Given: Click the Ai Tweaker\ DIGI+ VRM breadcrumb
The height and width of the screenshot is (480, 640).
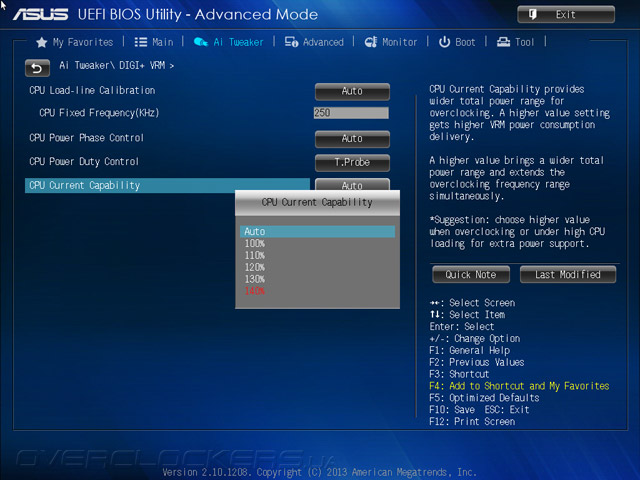Looking at the screenshot, I should click(x=116, y=65).
